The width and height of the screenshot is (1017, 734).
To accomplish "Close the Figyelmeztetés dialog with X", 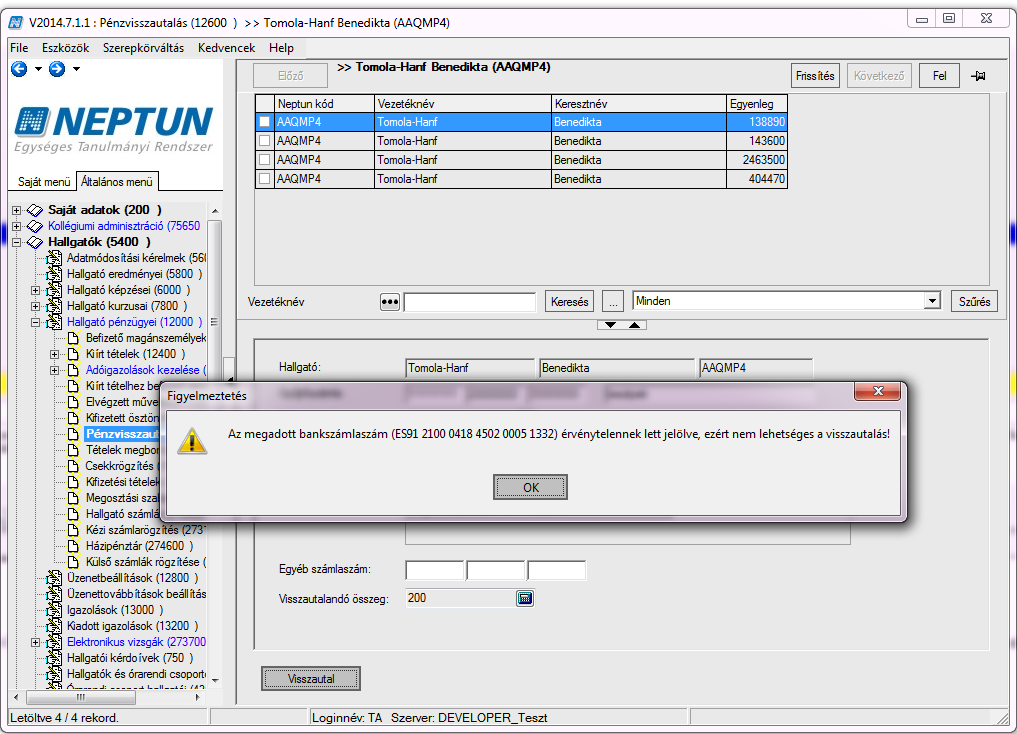I will click(878, 391).
